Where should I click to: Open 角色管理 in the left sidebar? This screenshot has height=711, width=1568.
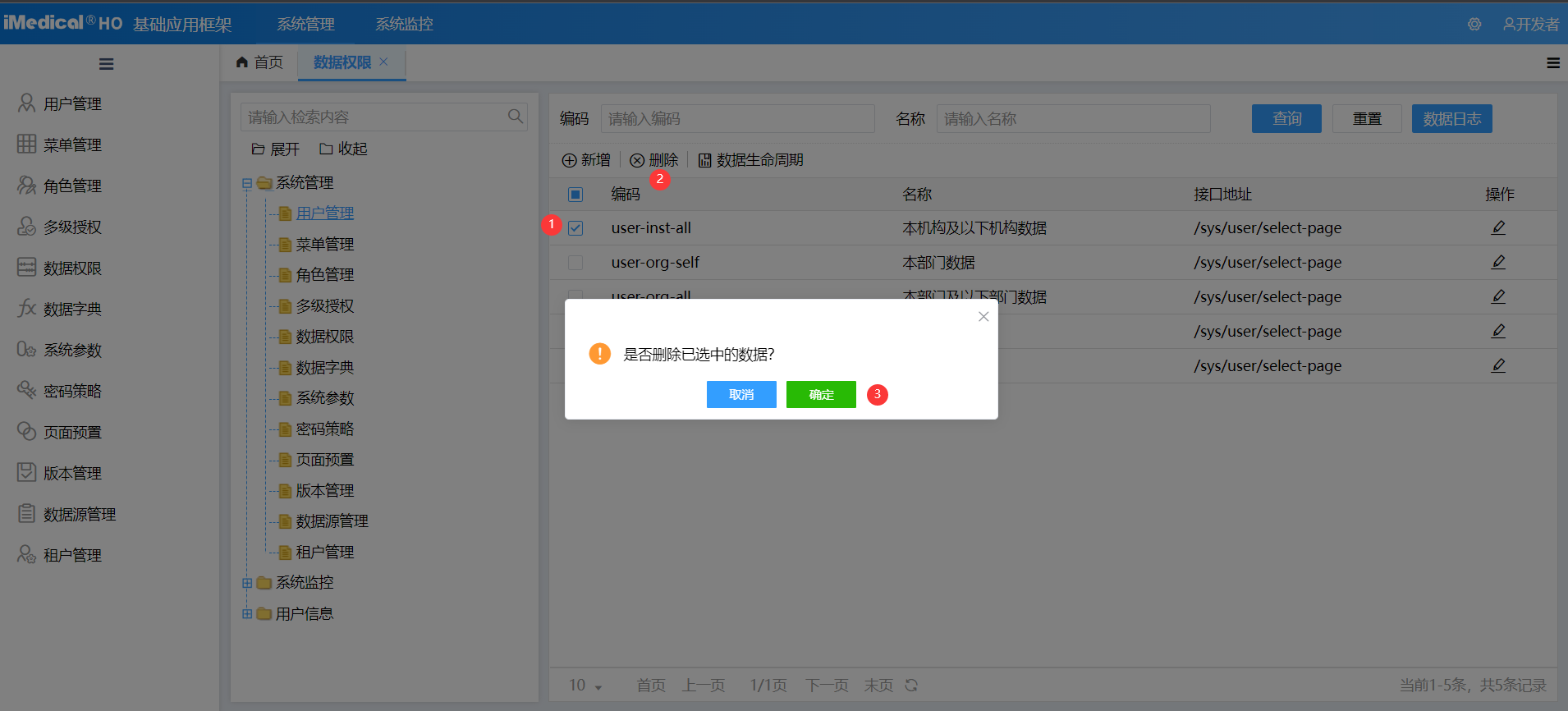point(72,186)
